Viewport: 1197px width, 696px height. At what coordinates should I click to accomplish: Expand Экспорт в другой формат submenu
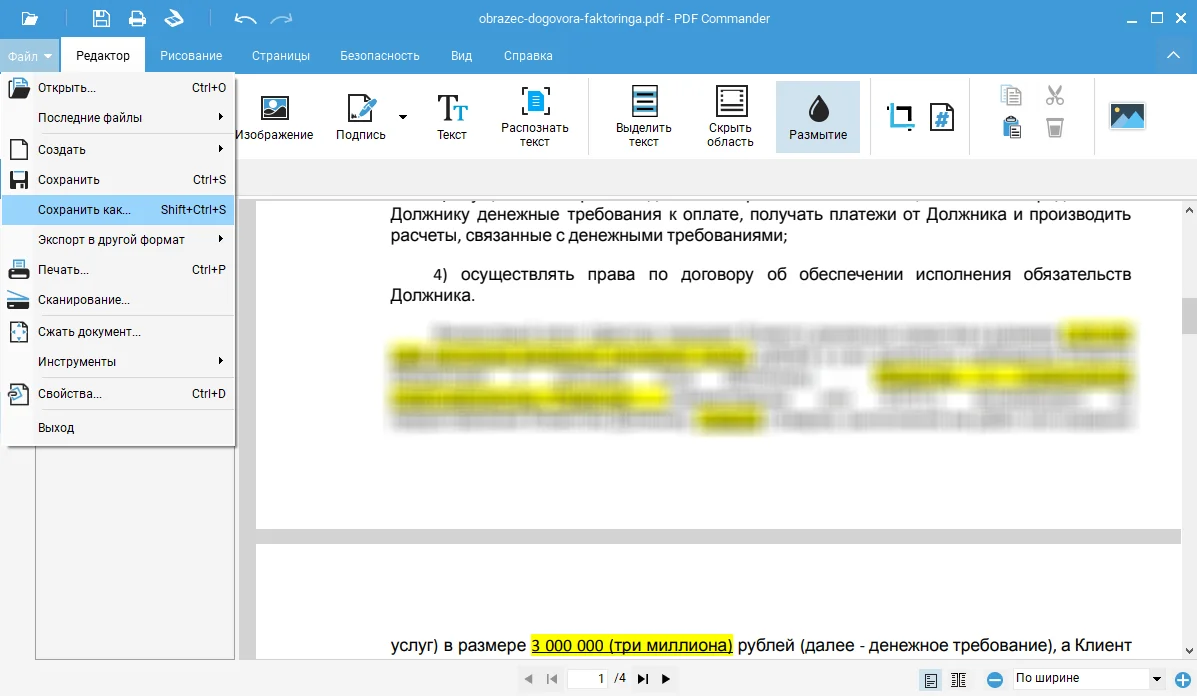point(118,240)
